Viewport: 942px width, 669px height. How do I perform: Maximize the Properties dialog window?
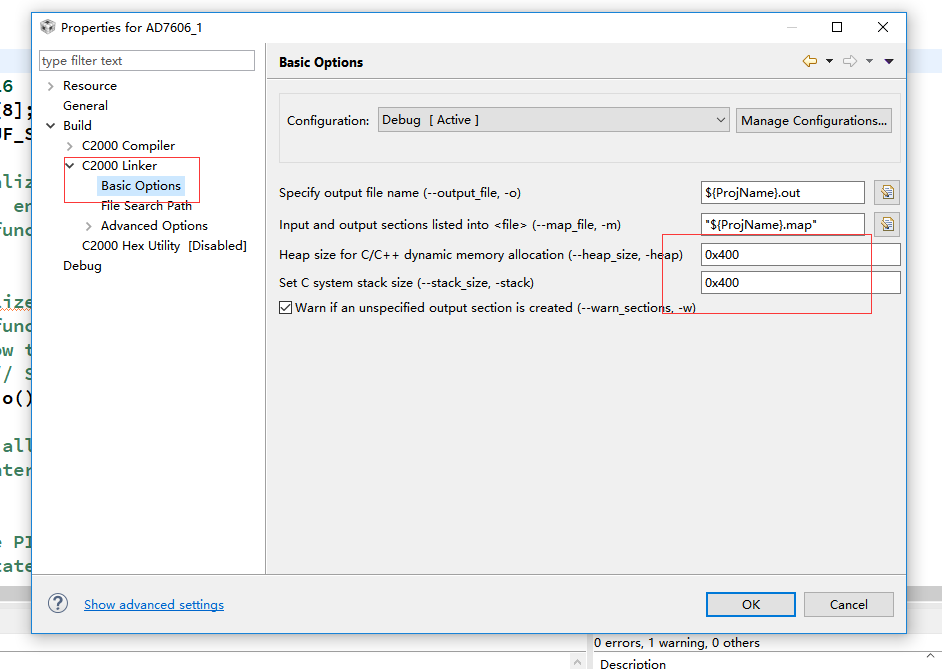pos(837,27)
